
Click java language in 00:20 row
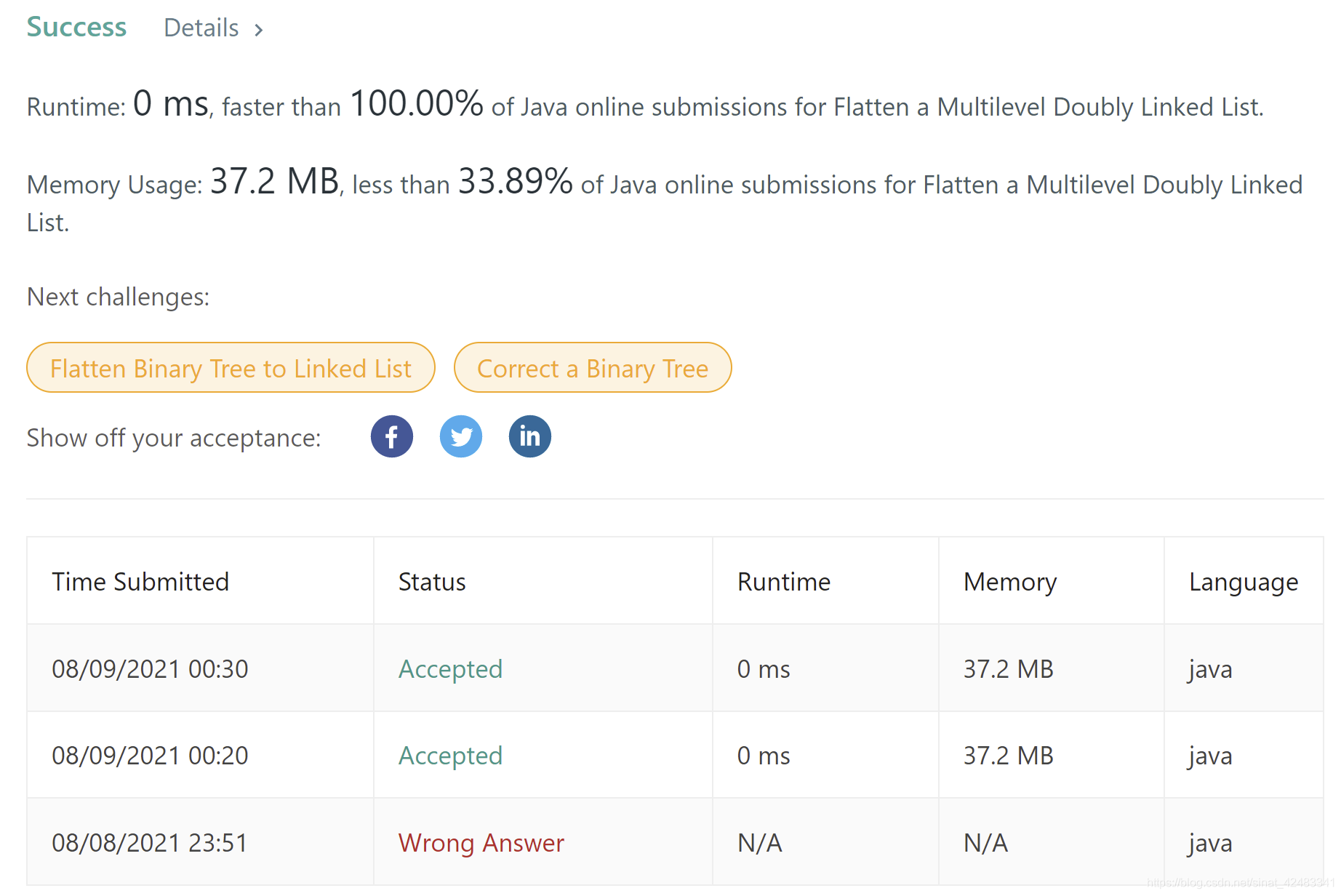(x=1211, y=756)
